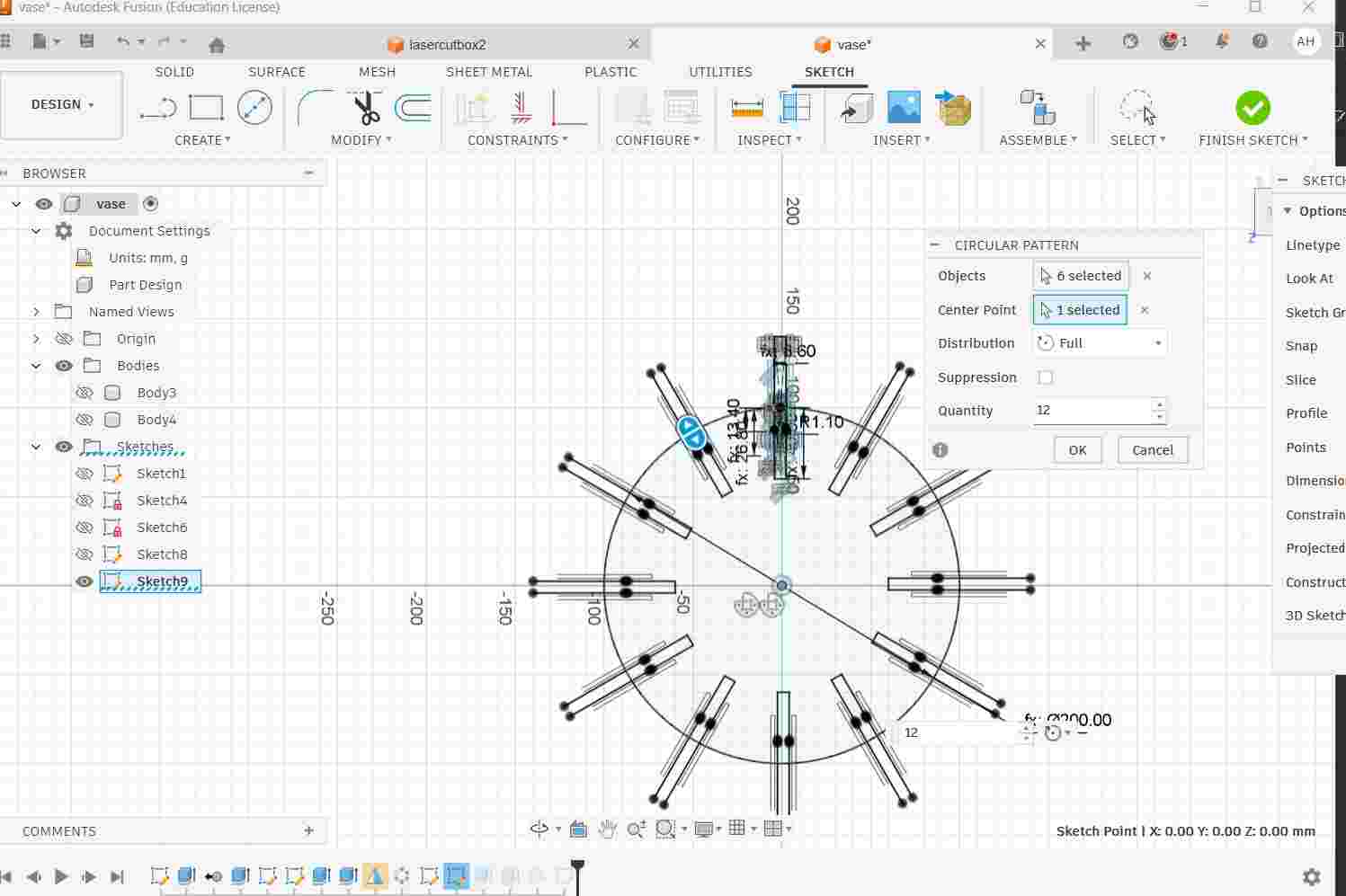Open the File menu icon
The height and width of the screenshot is (896, 1346).
40,41
